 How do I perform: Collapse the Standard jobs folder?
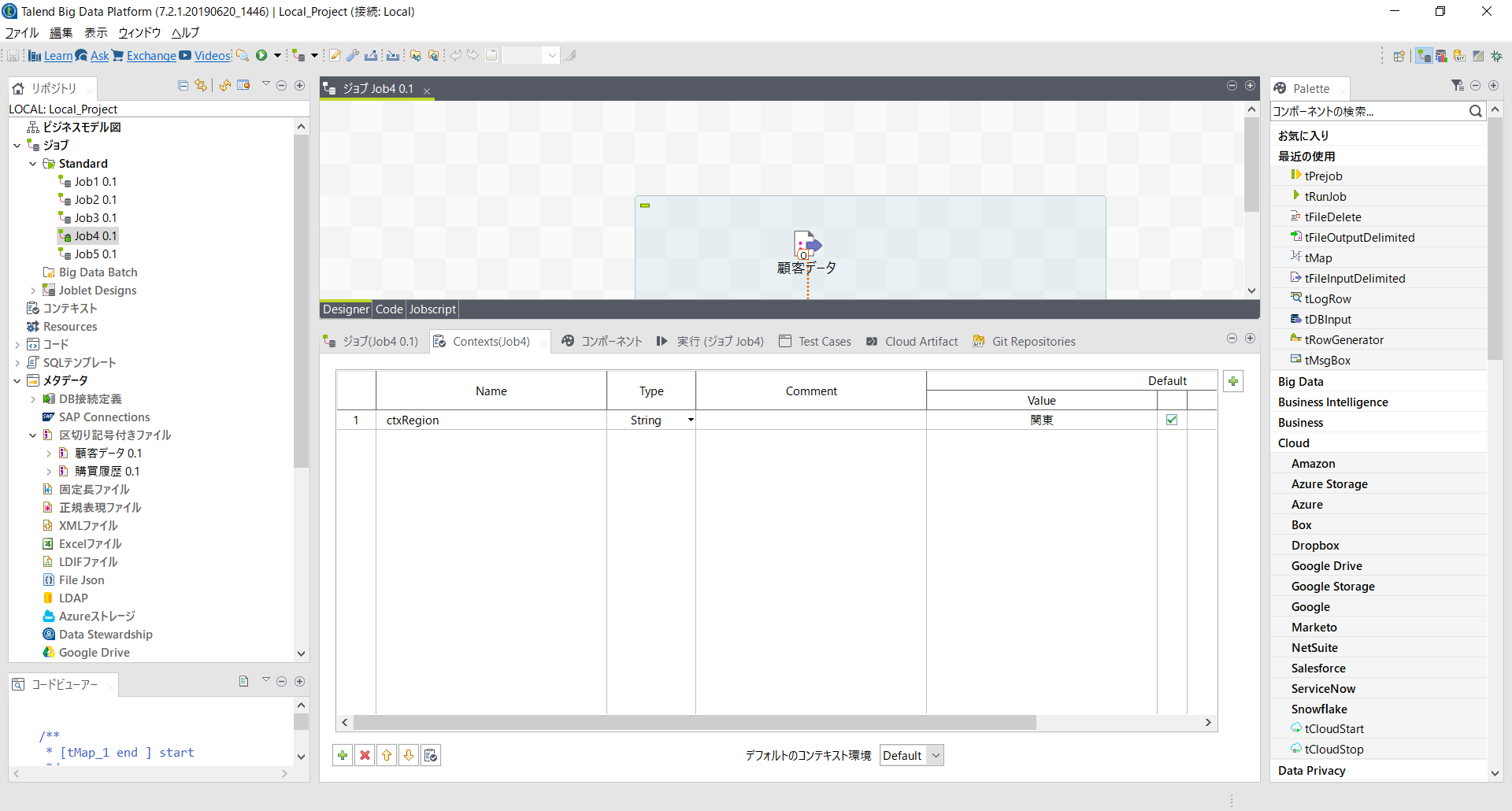pyautogui.click(x=32, y=163)
